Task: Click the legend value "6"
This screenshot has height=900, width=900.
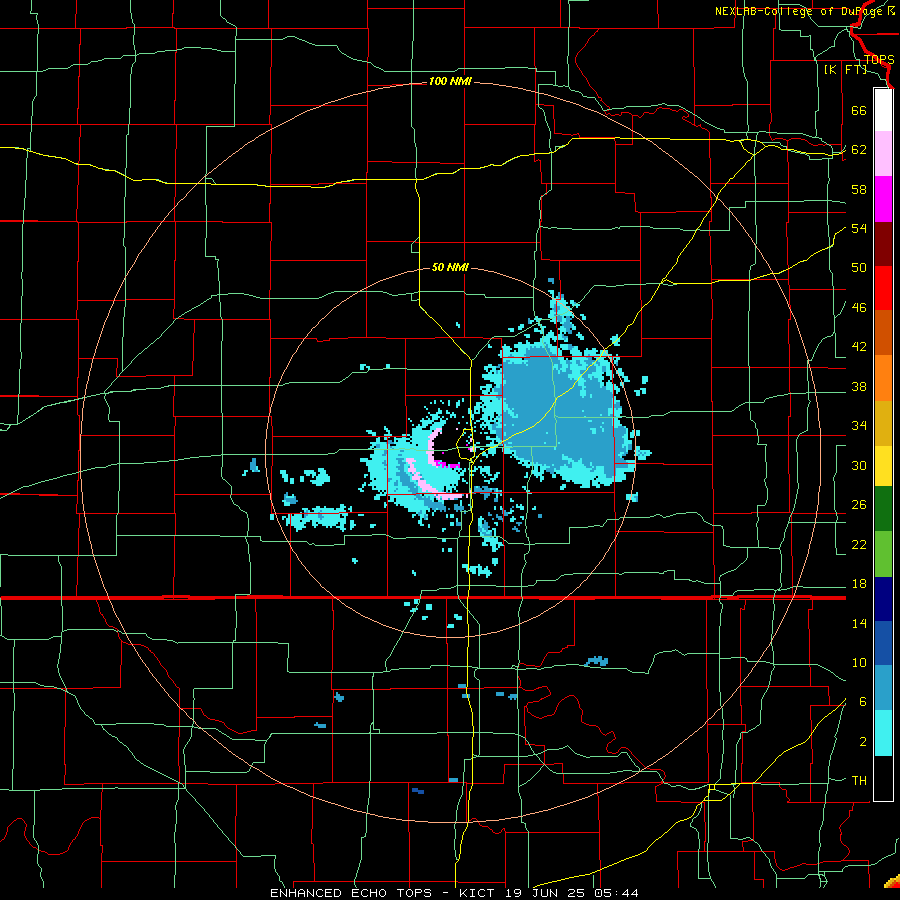Action: (862, 702)
